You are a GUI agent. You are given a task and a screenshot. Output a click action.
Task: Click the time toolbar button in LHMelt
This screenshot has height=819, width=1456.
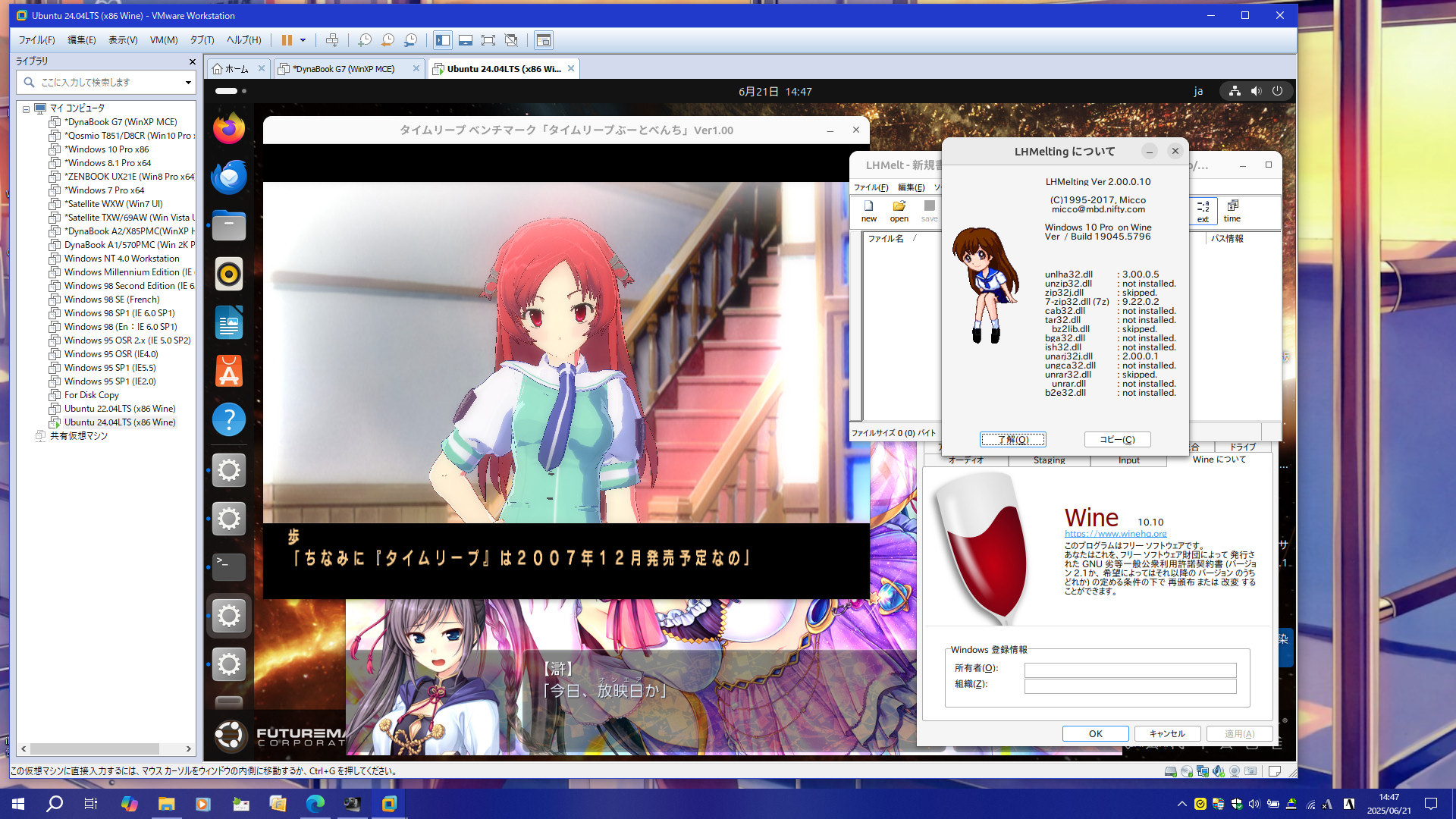coord(1232,211)
